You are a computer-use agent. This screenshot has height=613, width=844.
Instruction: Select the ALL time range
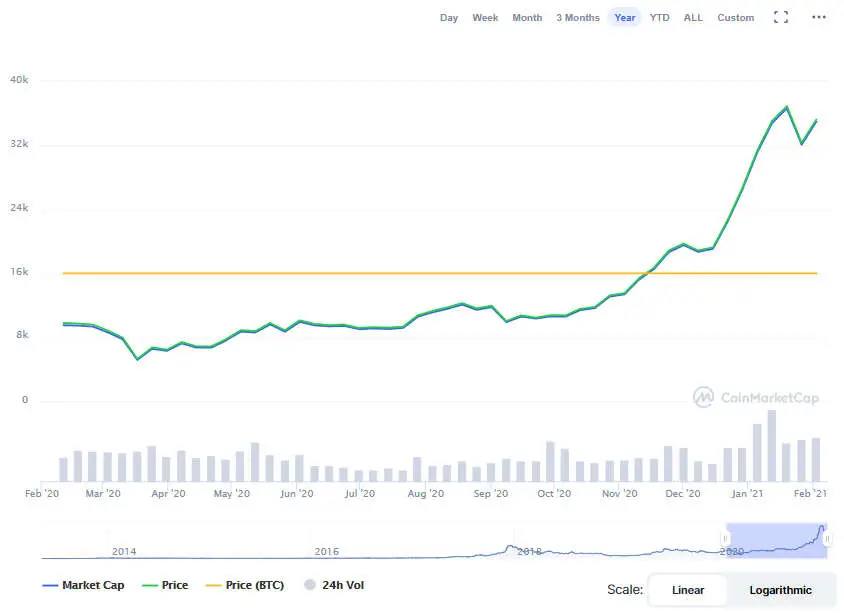point(693,18)
